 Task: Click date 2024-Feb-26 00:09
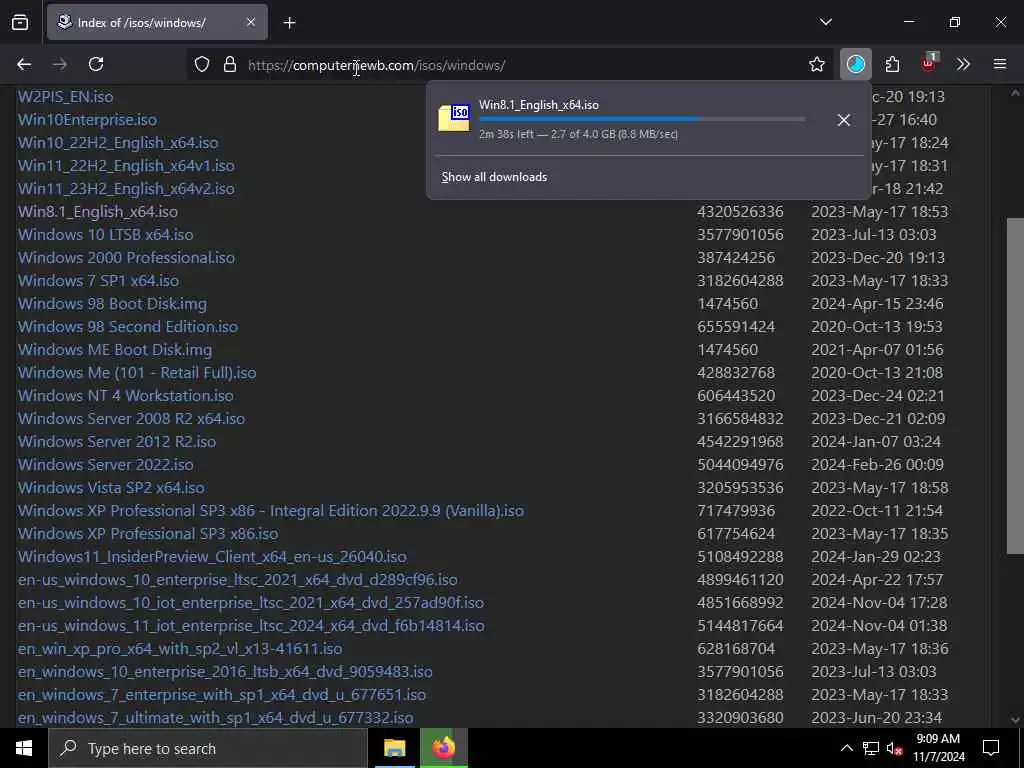click(877, 464)
